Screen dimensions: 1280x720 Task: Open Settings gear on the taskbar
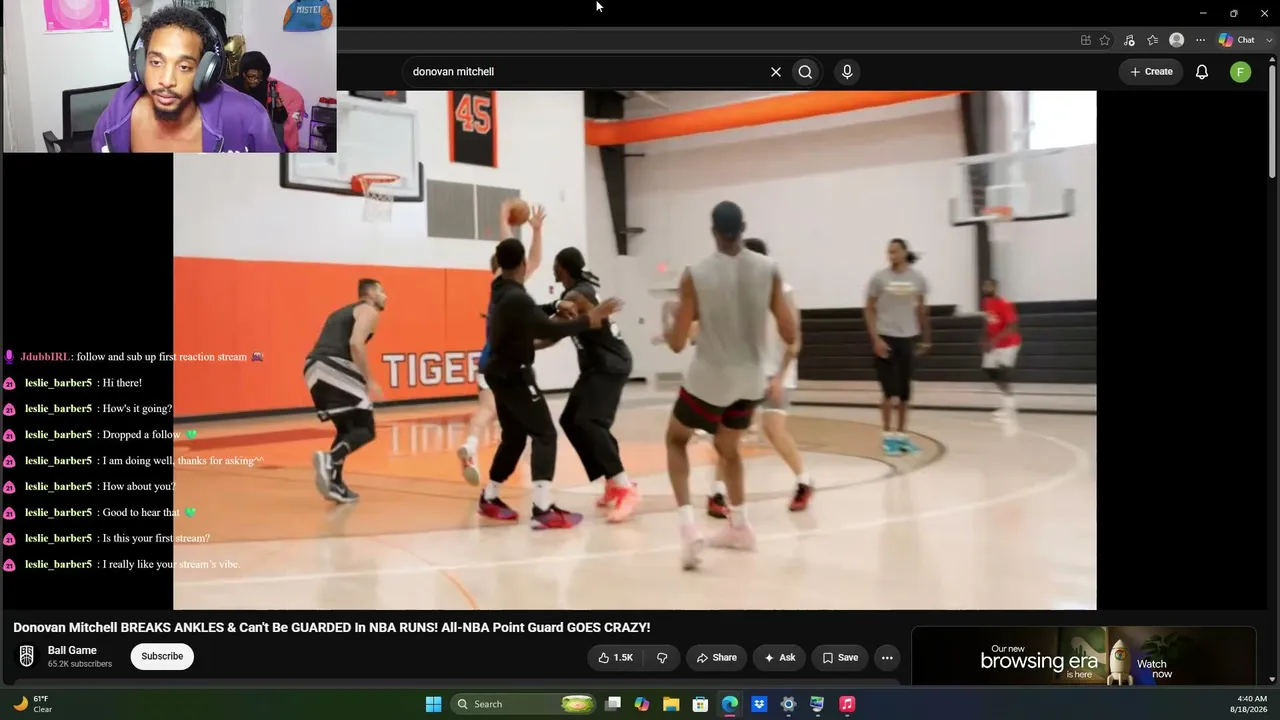point(788,704)
